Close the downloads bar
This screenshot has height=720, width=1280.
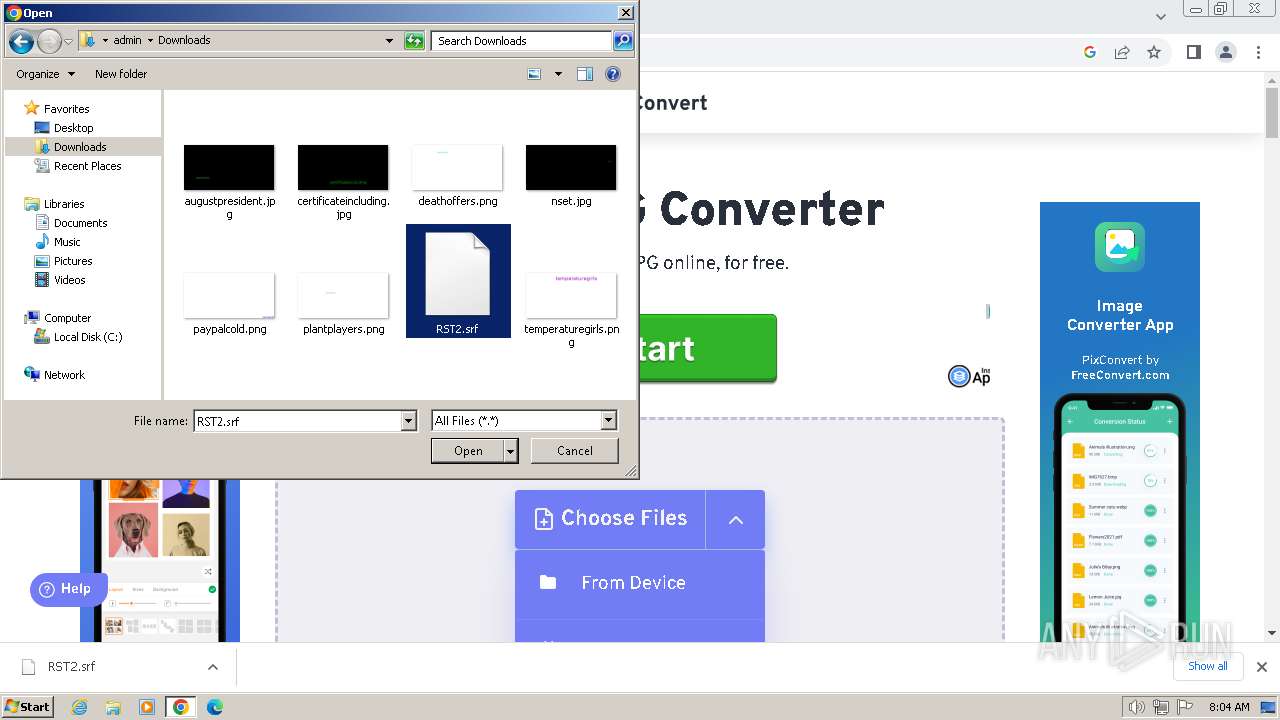click(1262, 667)
